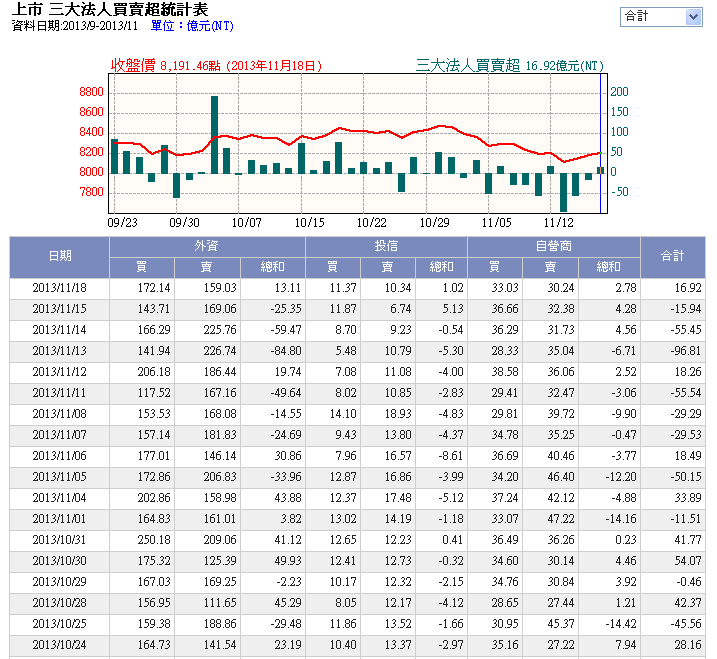The height and width of the screenshot is (659, 717).
Task: Click the red 收盤價 chart title
Action: click(216, 66)
